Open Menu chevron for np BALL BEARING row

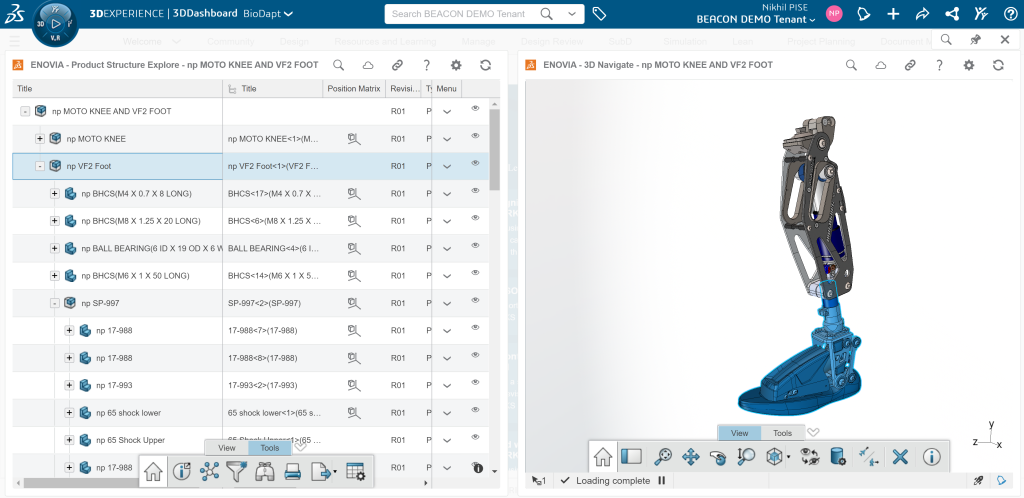point(447,249)
